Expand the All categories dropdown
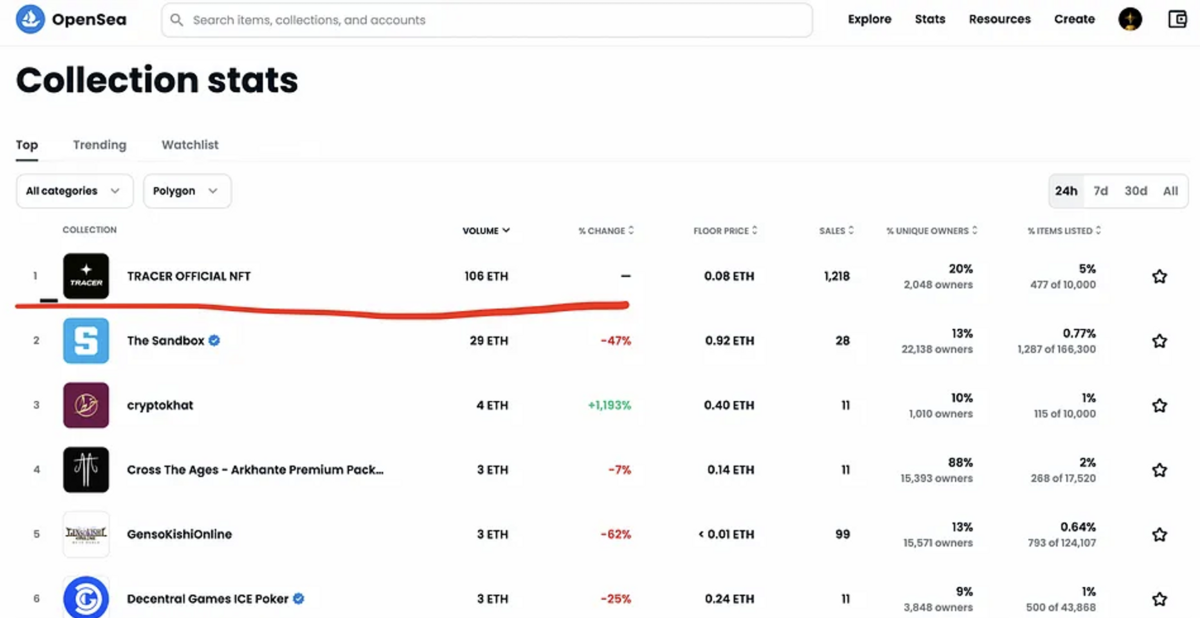This screenshot has width=1200, height=618. 75,191
